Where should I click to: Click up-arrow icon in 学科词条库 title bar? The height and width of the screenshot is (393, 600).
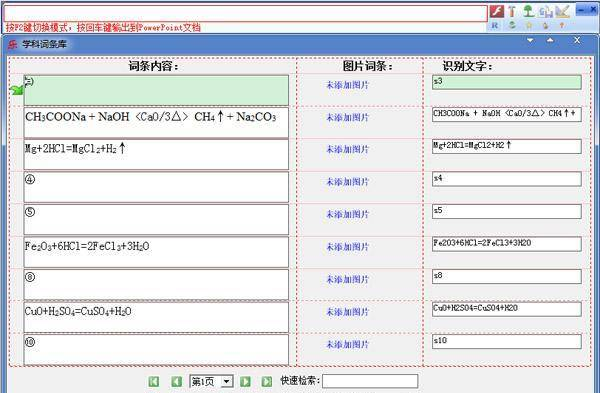[x=550, y=40]
